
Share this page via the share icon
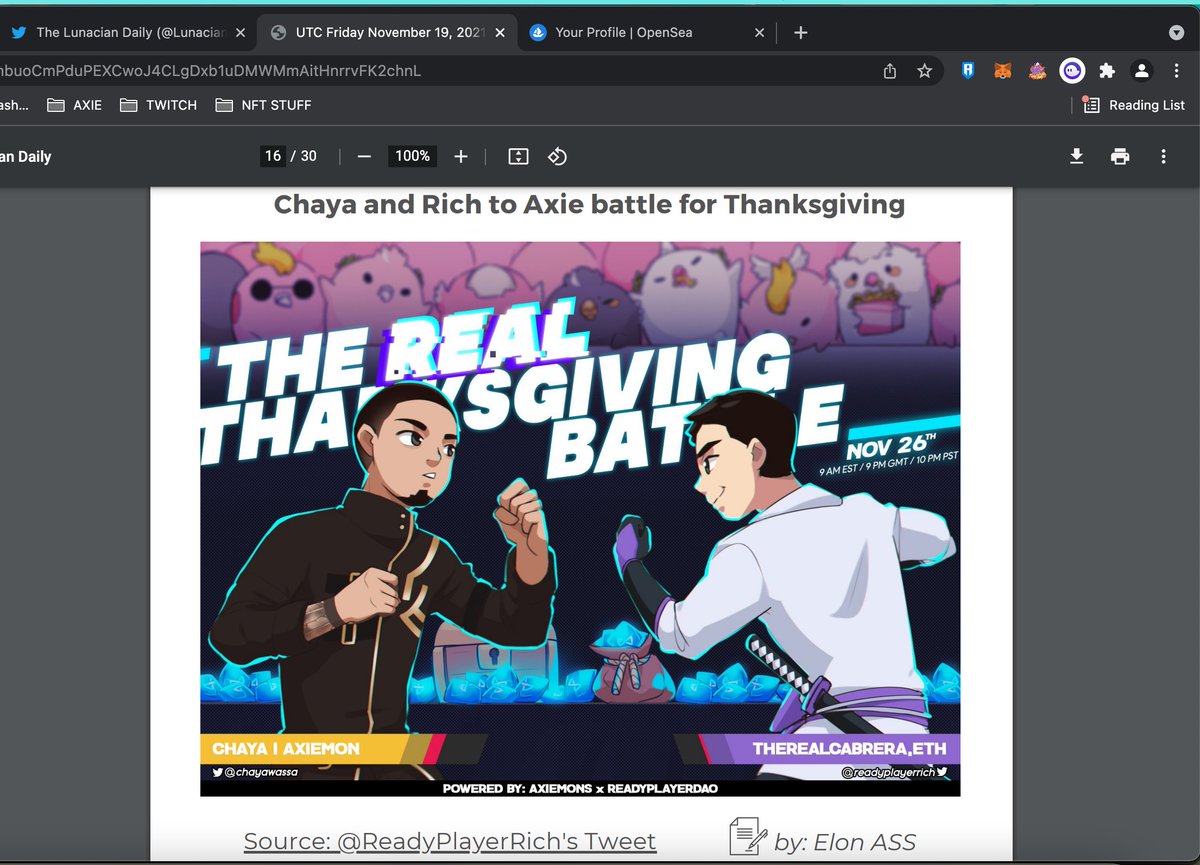(x=890, y=71)
